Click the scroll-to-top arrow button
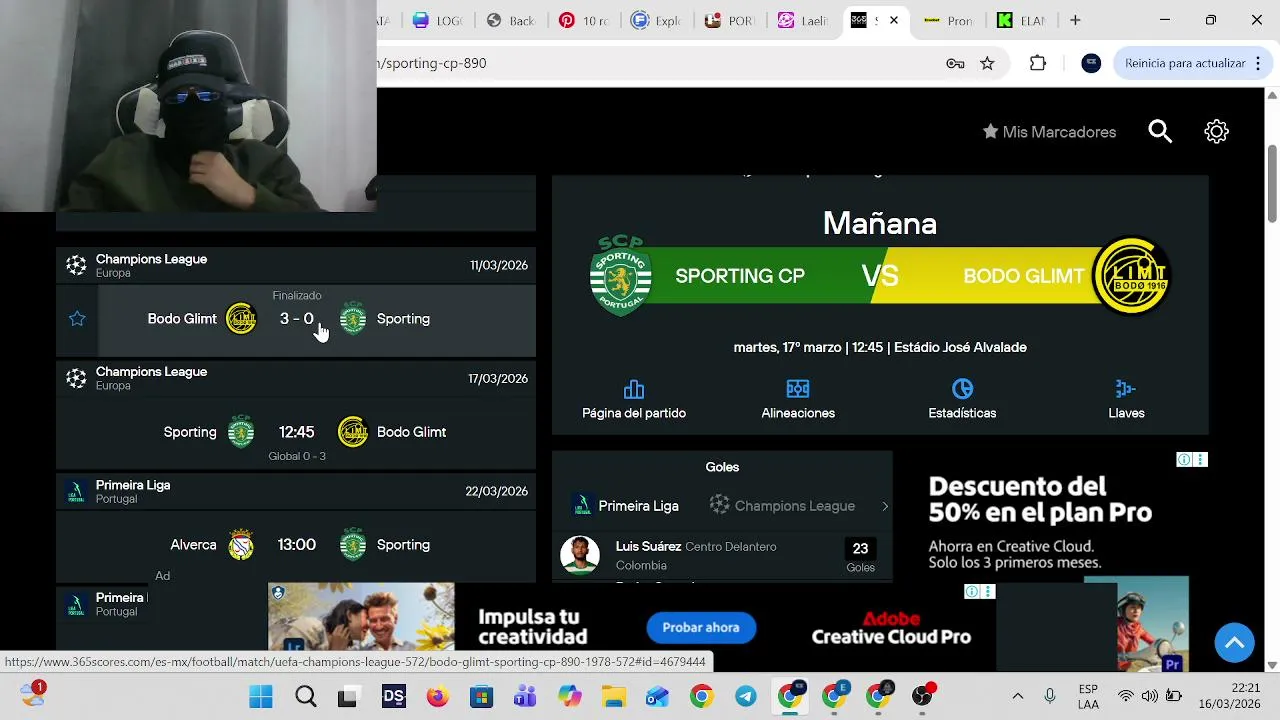This screenshot has width=1280, height=720. (x=1234, y=643)
